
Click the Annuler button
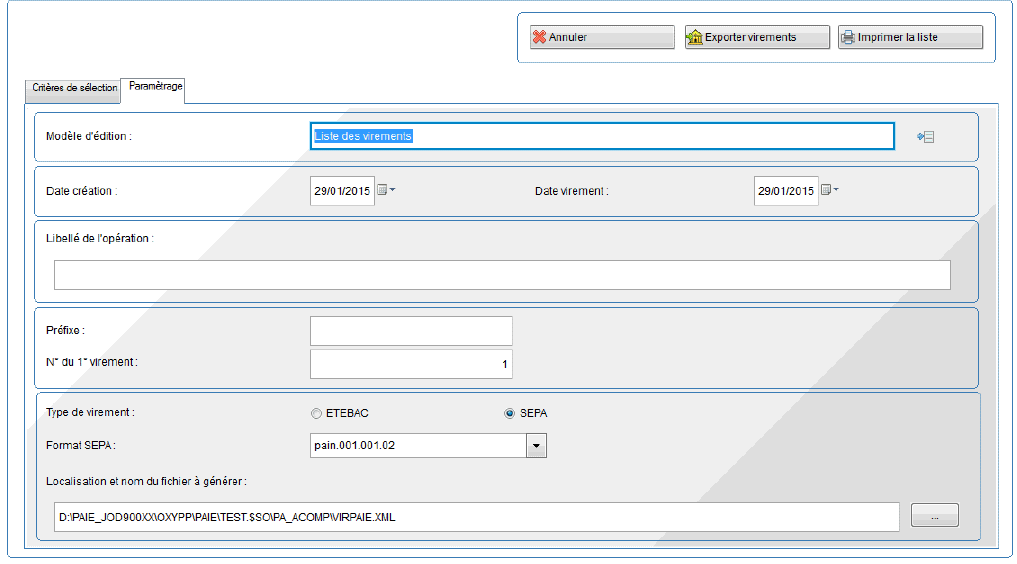[x=602, y=37]
